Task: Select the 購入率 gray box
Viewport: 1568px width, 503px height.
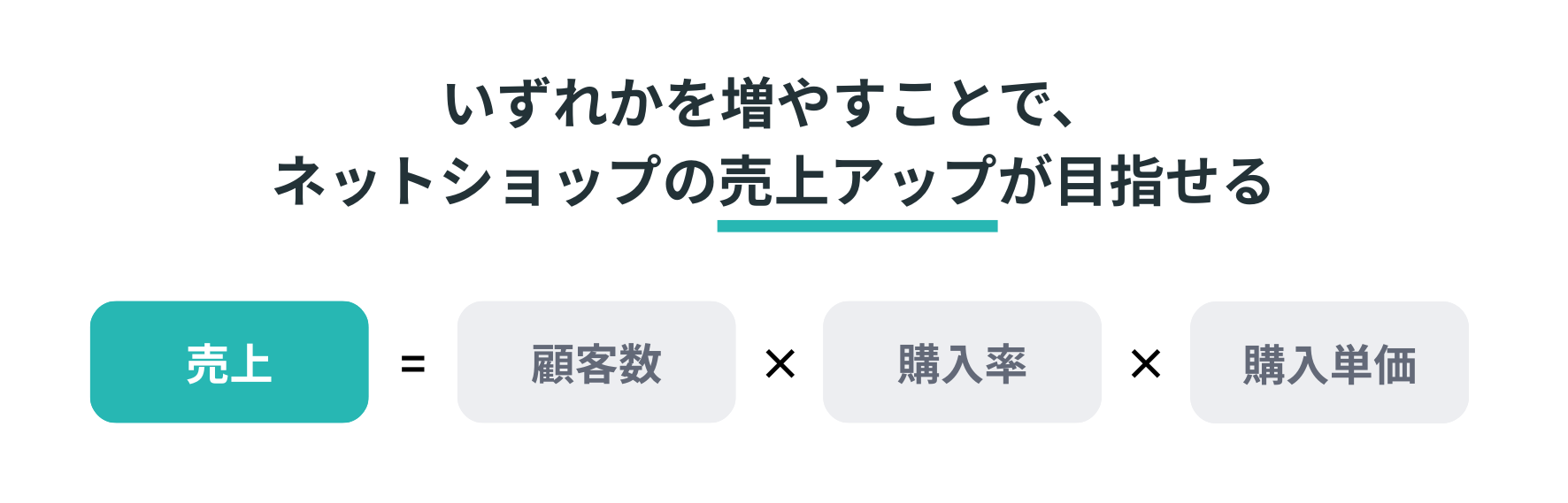Action: 962,362
